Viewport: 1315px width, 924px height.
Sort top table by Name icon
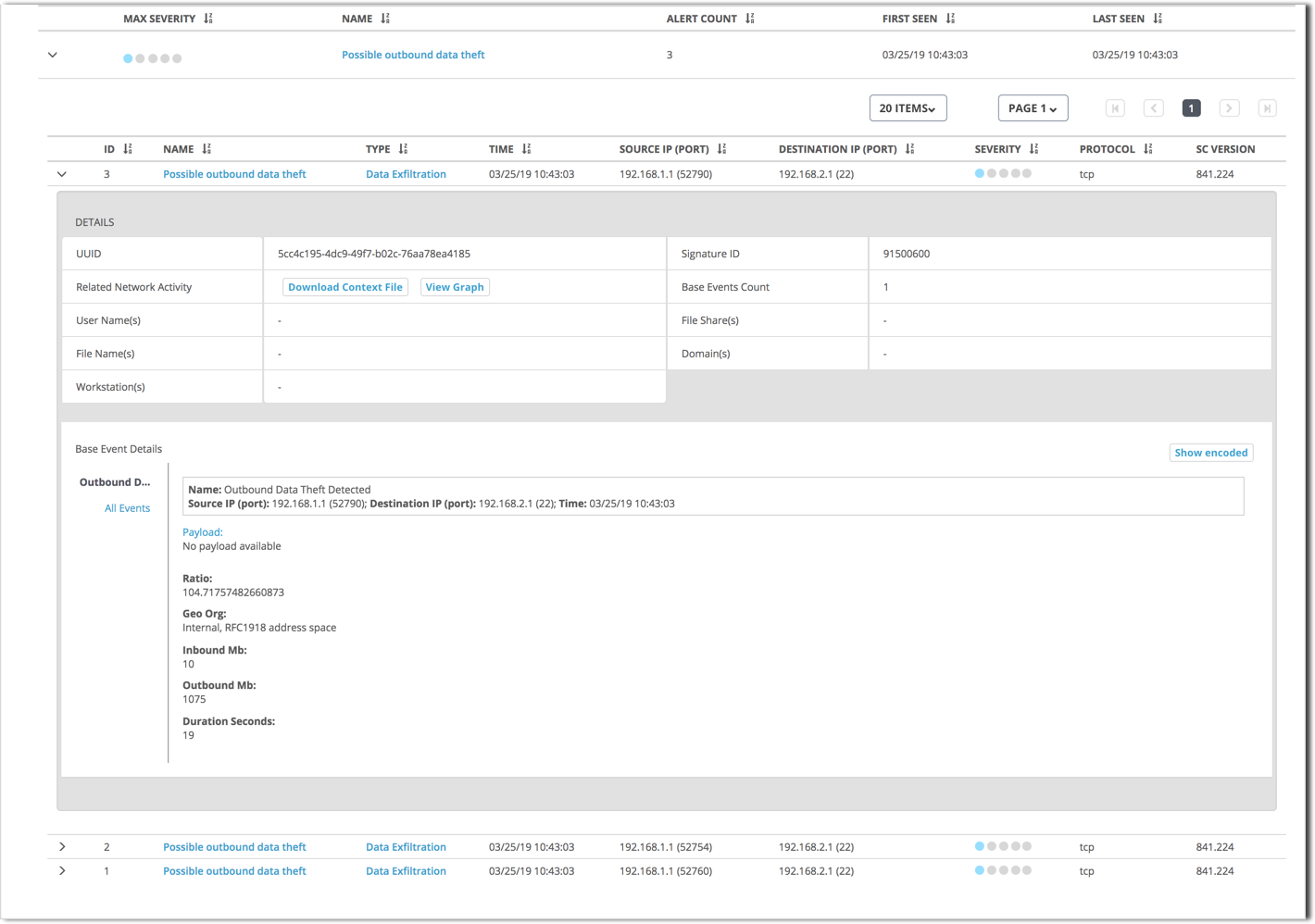coord(385,19)
